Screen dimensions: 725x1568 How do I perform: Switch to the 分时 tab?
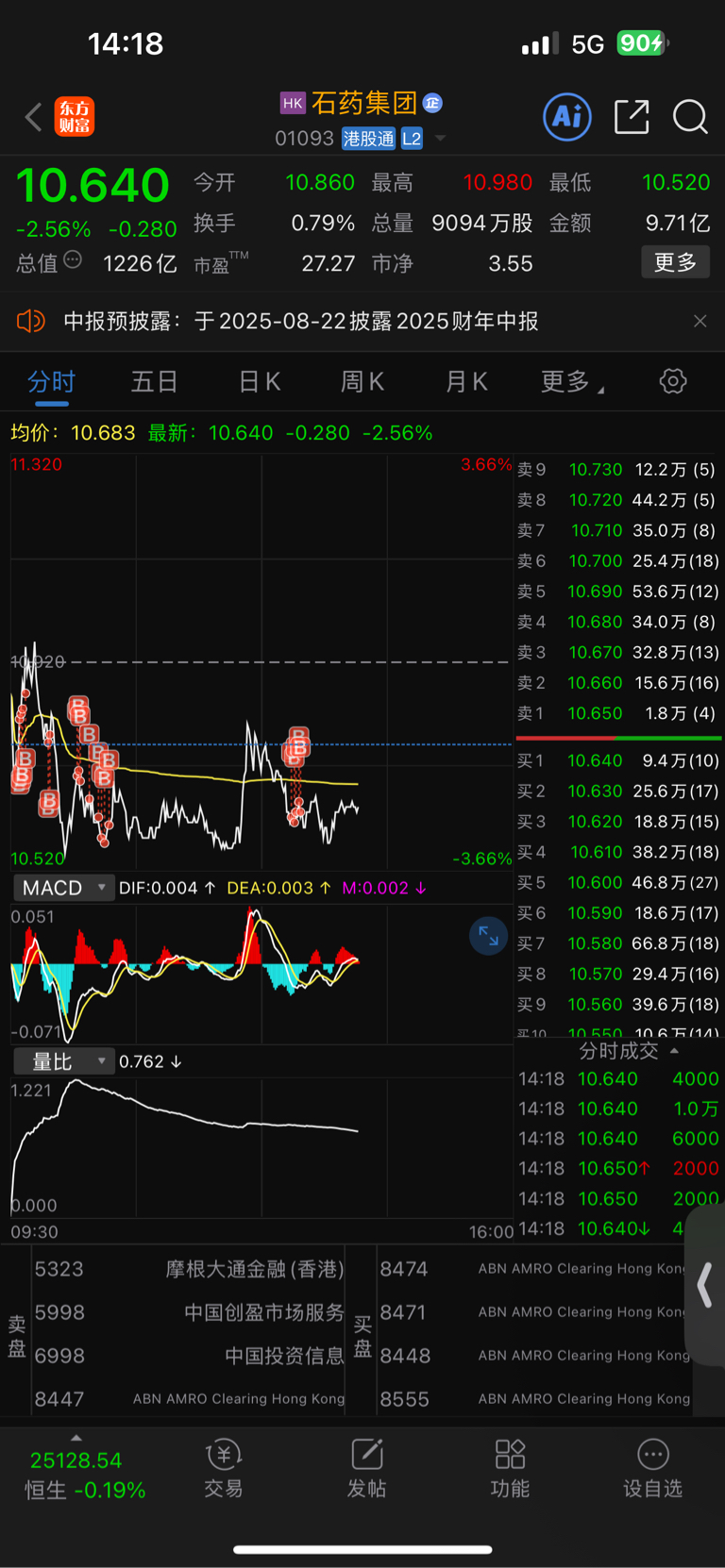(x=51, y=382)
